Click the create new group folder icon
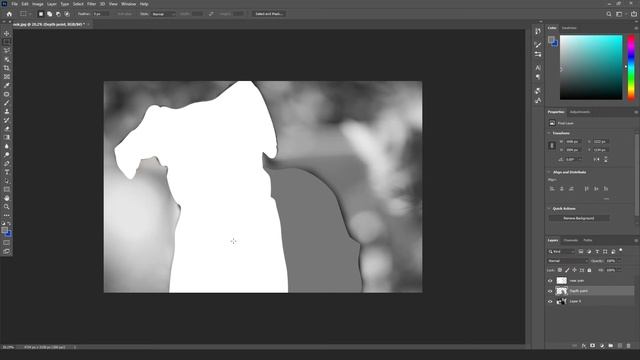The width and height of the screenshot is (640, 360). (611, 346)
